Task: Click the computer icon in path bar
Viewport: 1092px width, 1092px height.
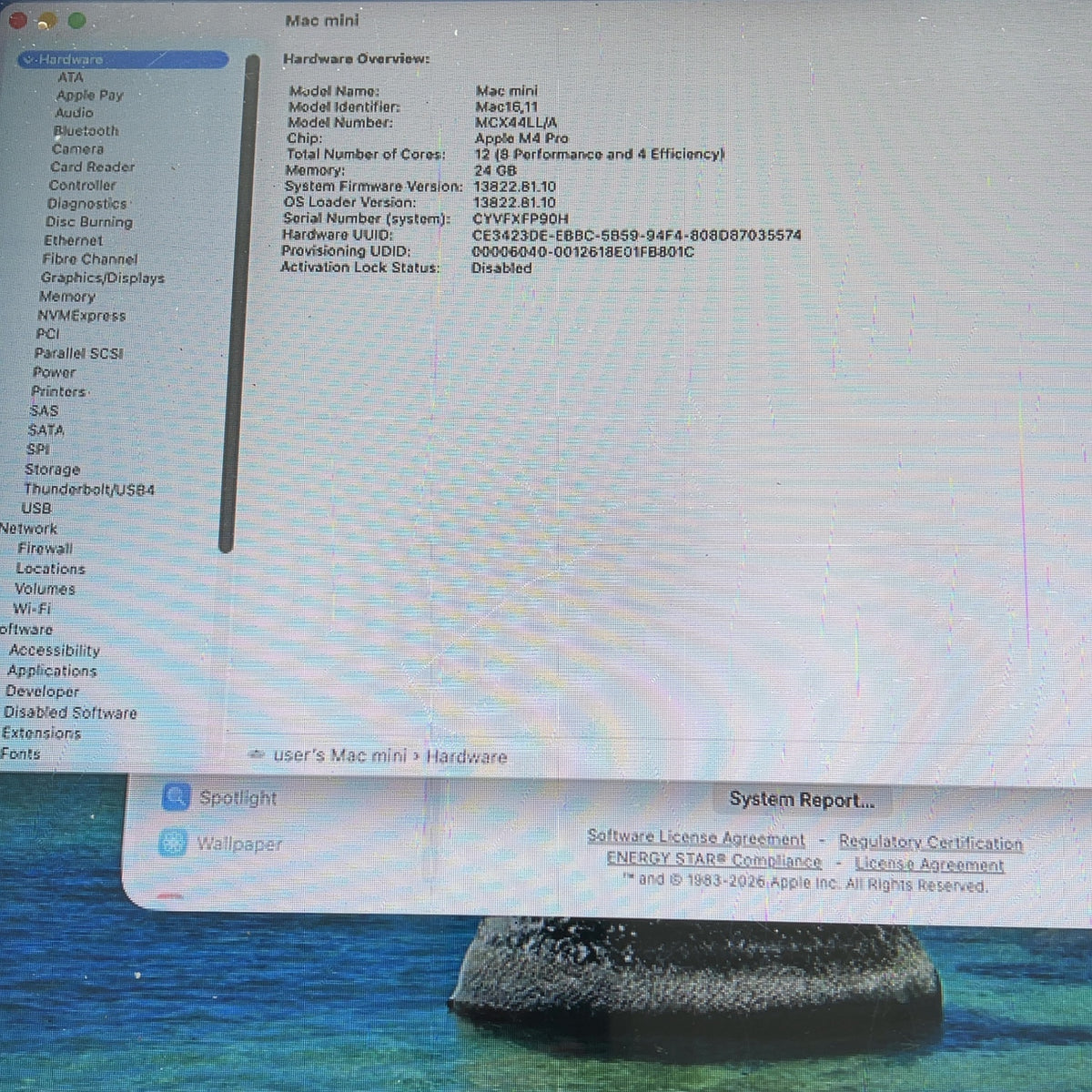Action: click(x=258, y=756)
